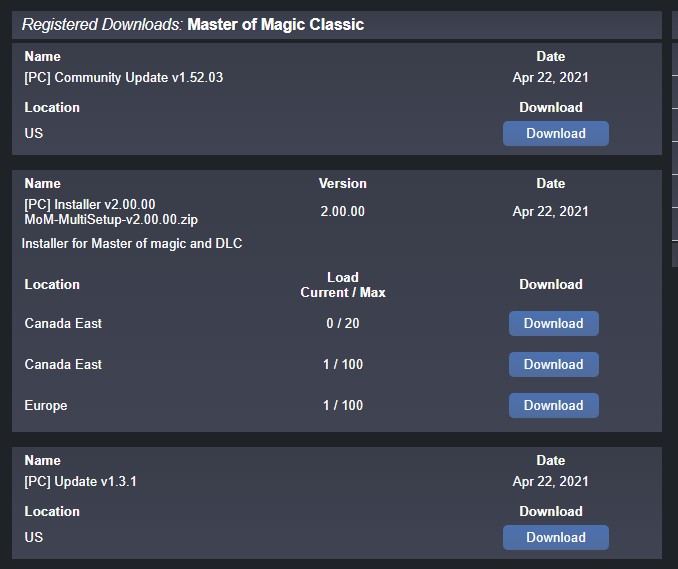Click the MoM-MultiSetup-v2.00.00.zip file name

tap(118, 219)
